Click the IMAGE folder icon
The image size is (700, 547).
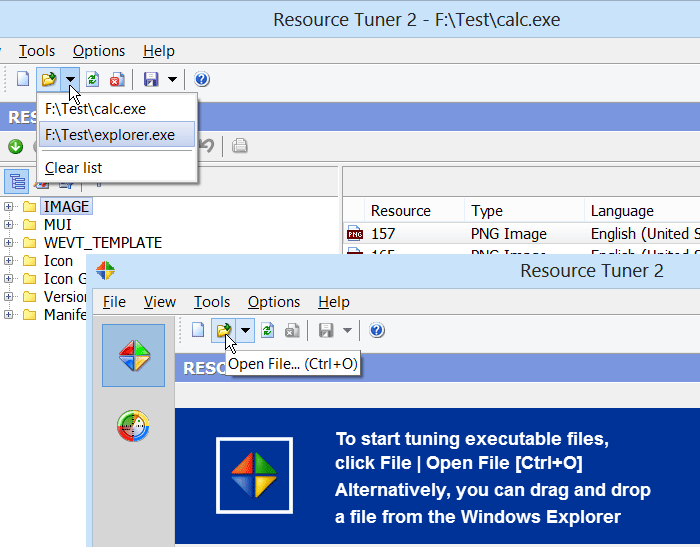(29, 207)
